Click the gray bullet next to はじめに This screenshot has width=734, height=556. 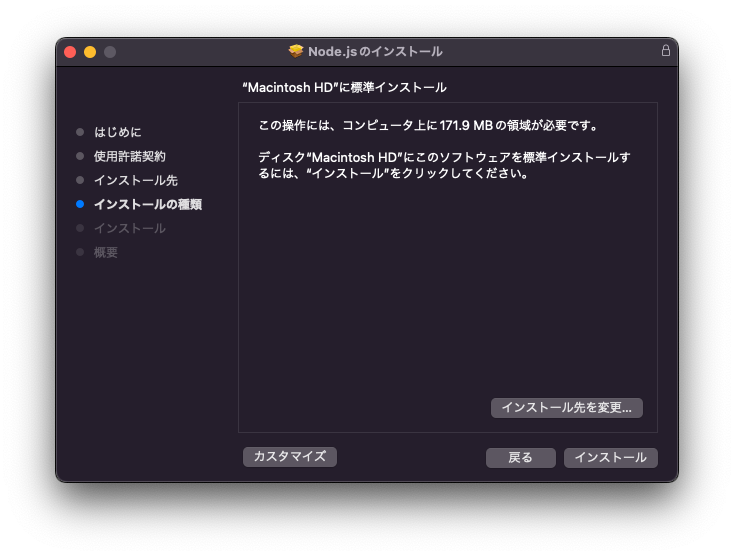pos(80,132)
